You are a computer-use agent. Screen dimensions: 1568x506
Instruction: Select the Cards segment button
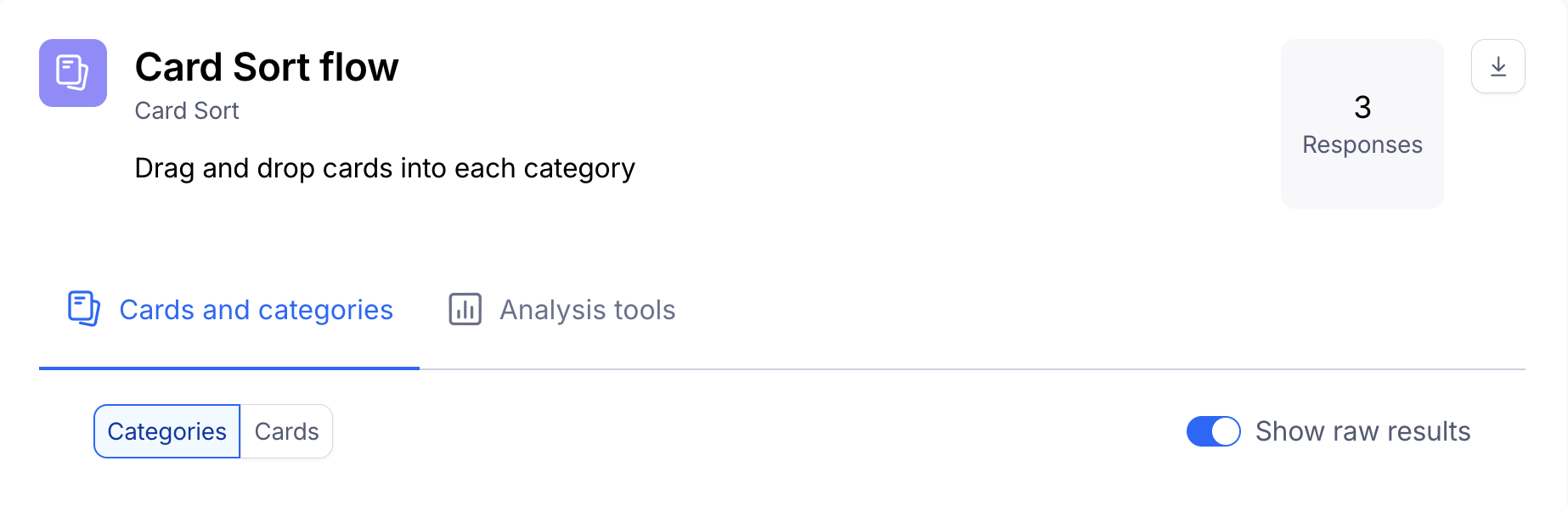pyautogui.click(x=286, y=431)
